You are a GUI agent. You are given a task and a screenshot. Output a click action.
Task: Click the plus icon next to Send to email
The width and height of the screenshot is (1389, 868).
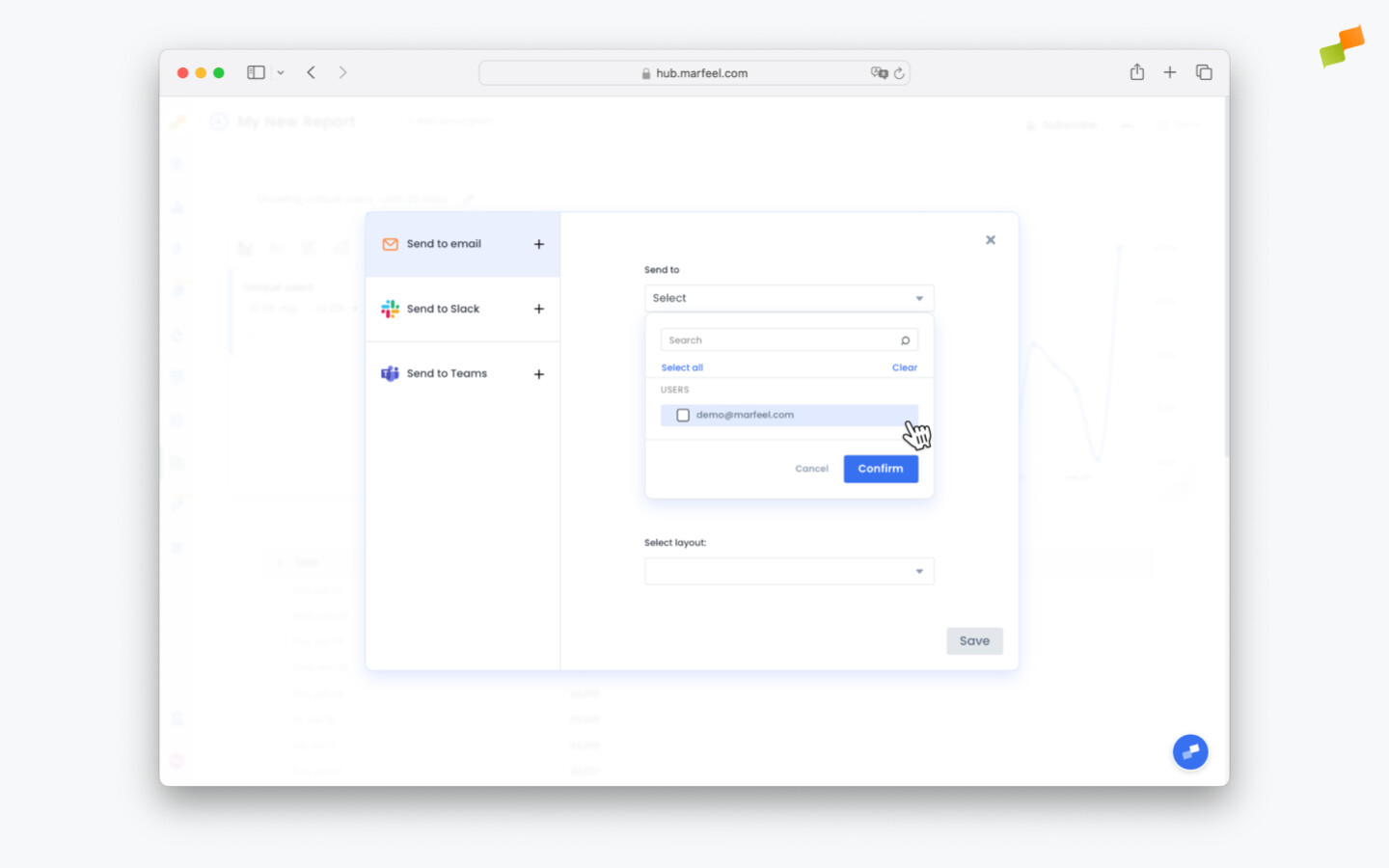(x=539, y=244)
